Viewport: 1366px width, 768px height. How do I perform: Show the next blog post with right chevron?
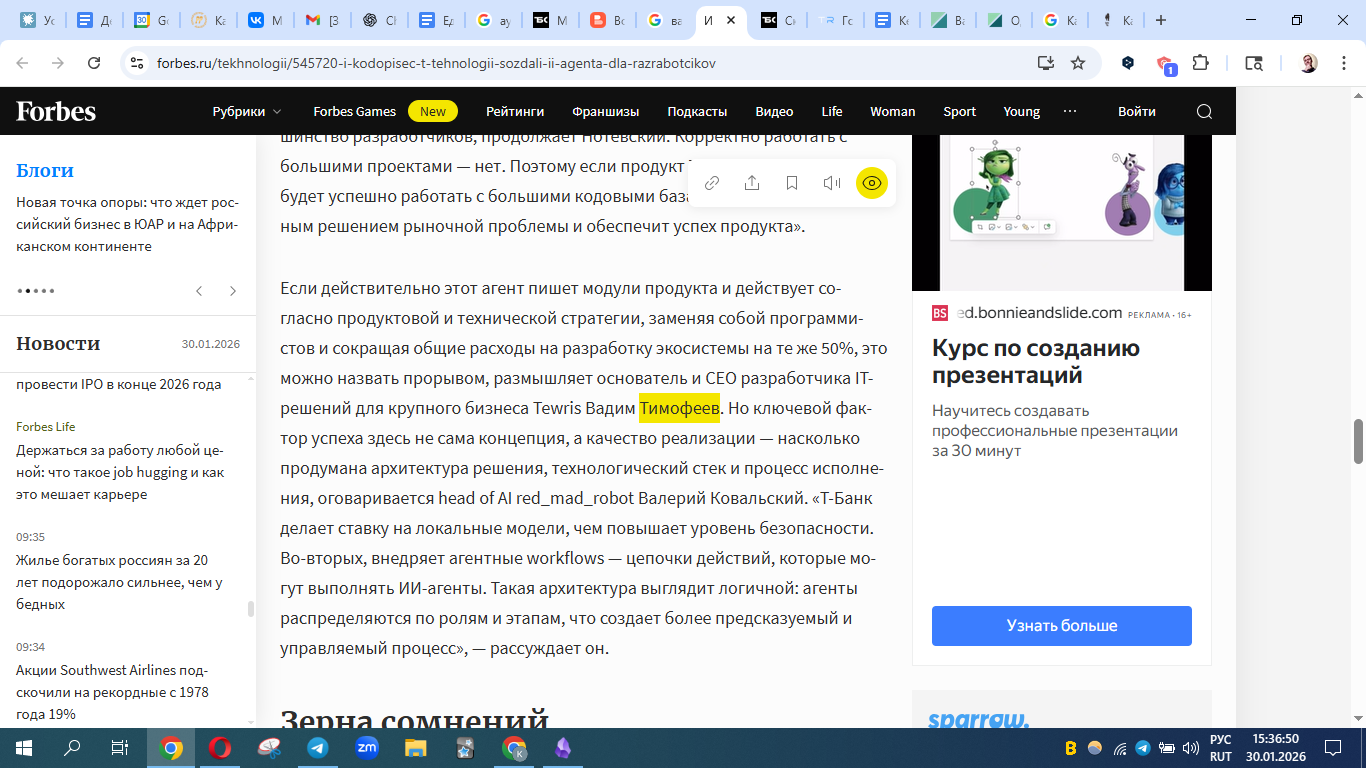pos(233,291)
